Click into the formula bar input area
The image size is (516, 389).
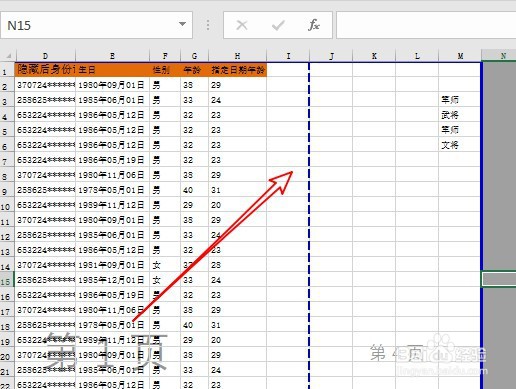(x=426, y=25)
